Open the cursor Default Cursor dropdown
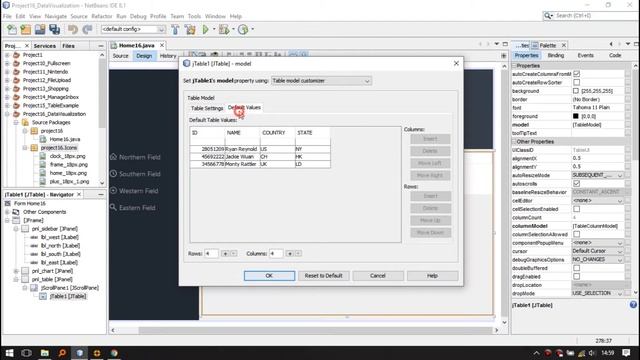This screenshot has width=640, height=360. click(598, 251)
